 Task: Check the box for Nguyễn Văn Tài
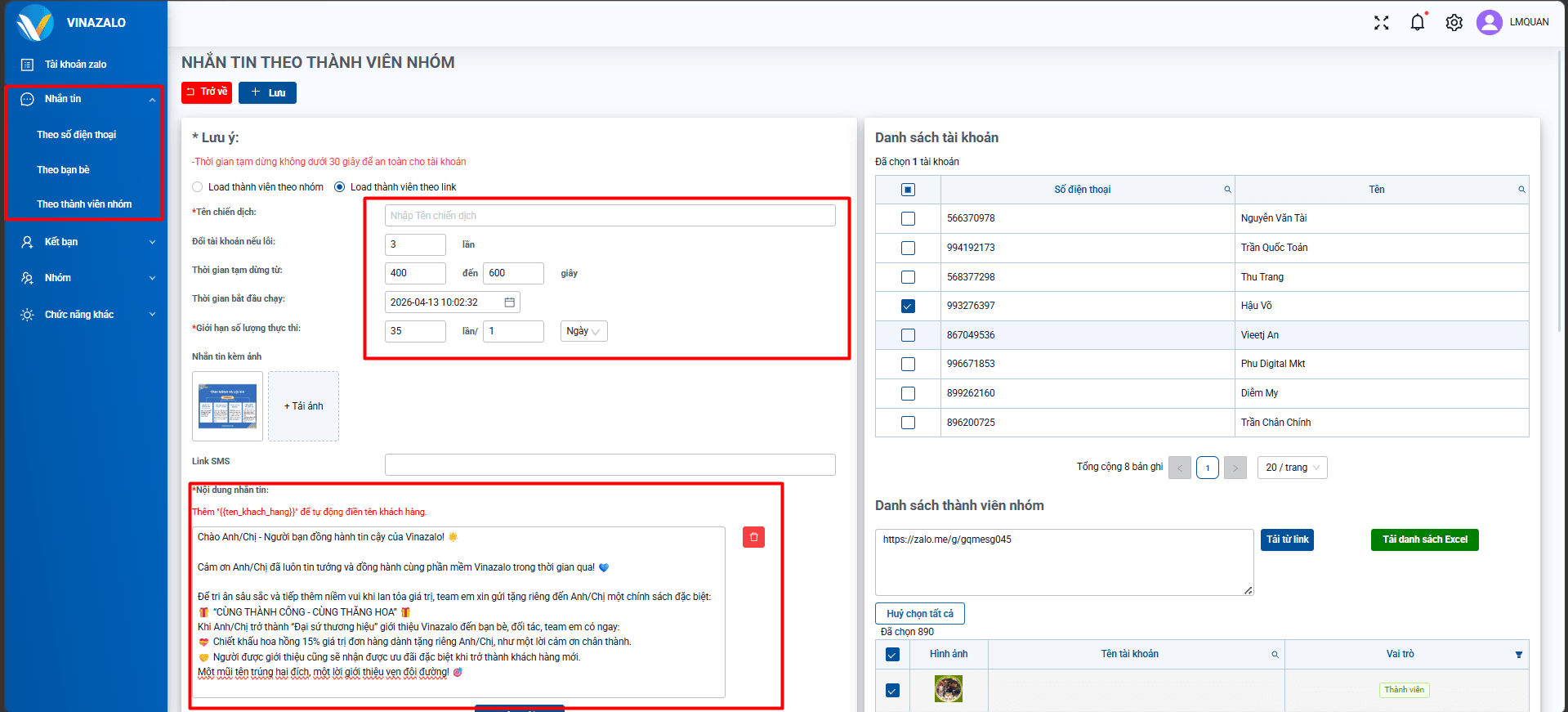908,219
